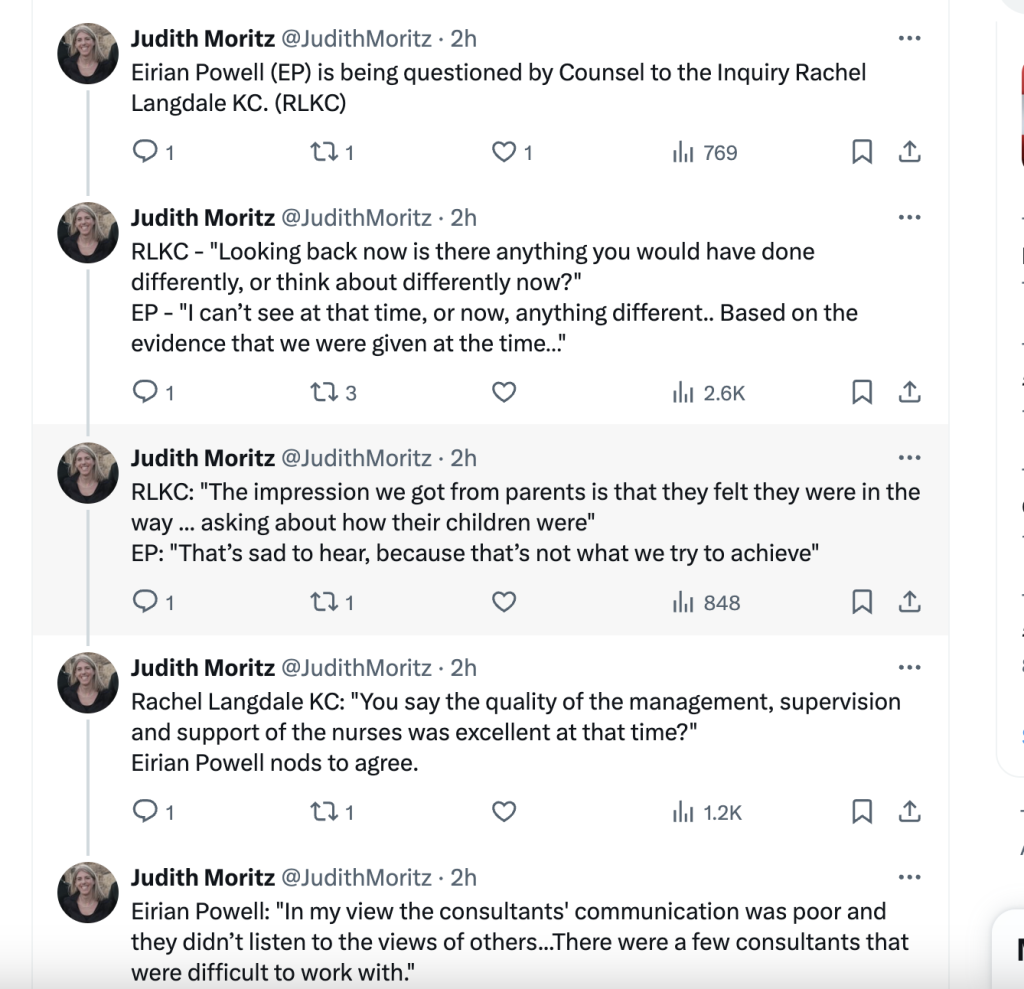
Task: Like the tweet mentioning Rachel Langdale KC. (RLKC)
Action: (x=504, y=152)
